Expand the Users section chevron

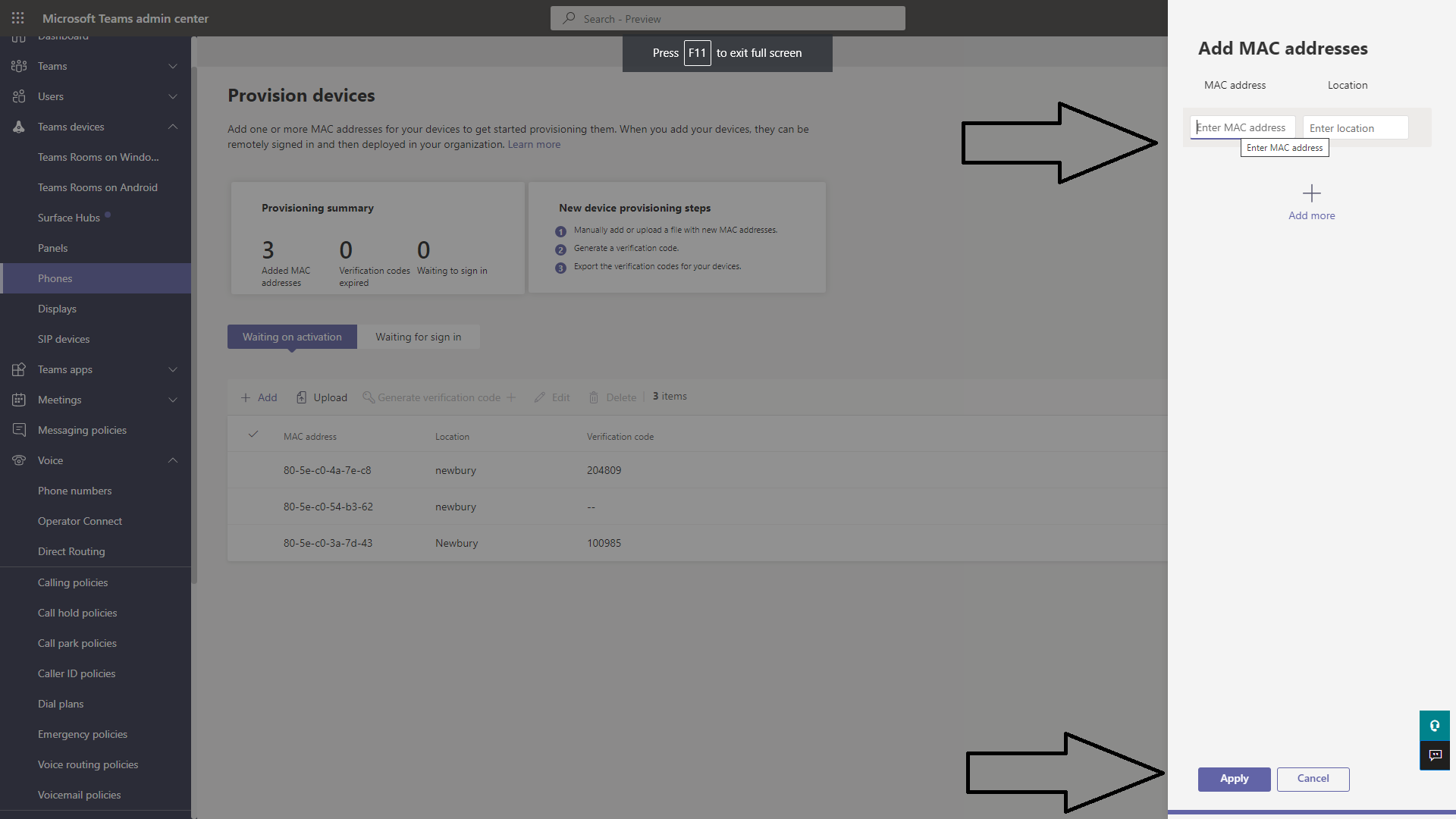point(173,97)
